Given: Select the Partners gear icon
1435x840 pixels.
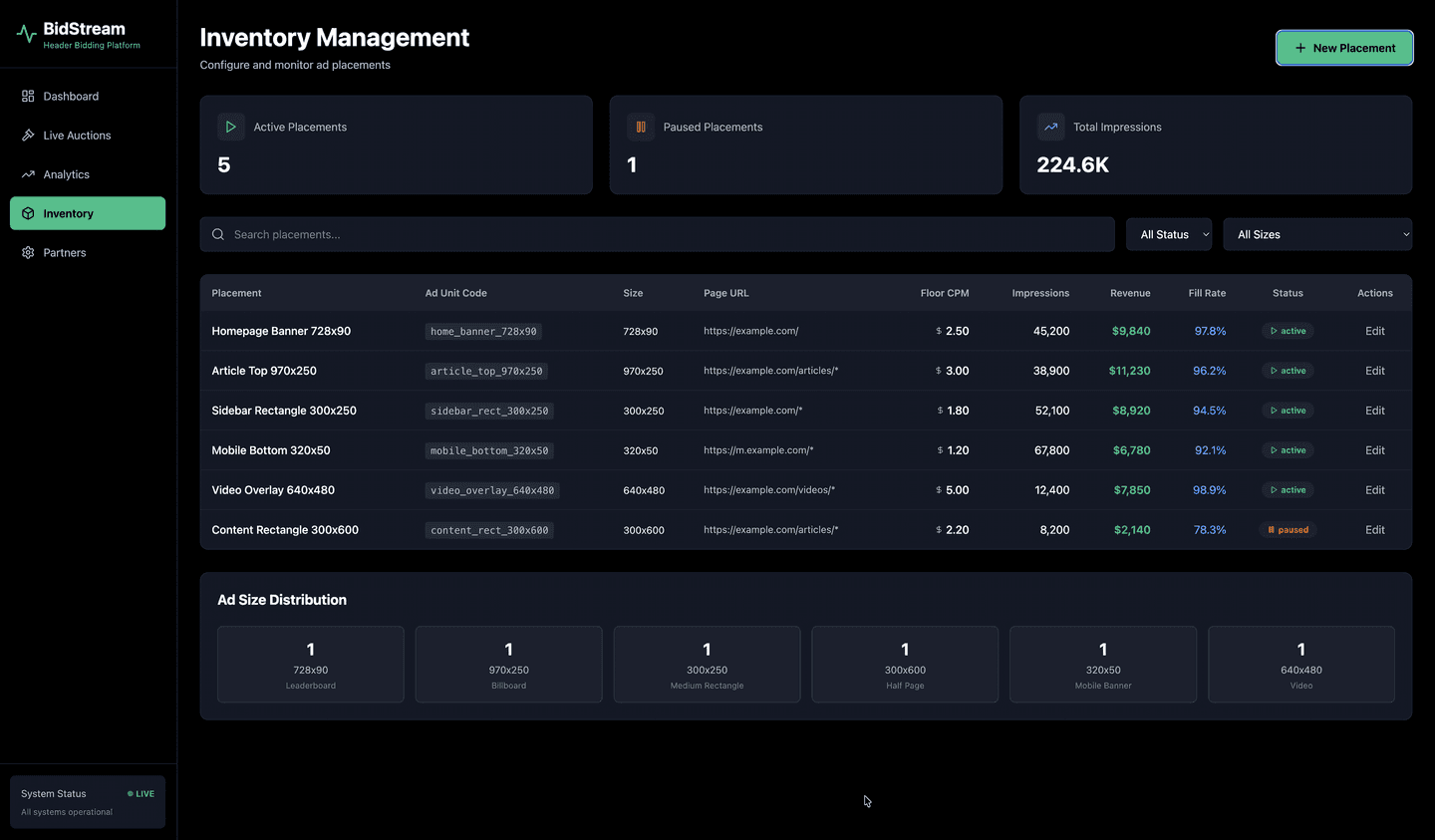Looking at the screenshot, I should coord(28,252).
